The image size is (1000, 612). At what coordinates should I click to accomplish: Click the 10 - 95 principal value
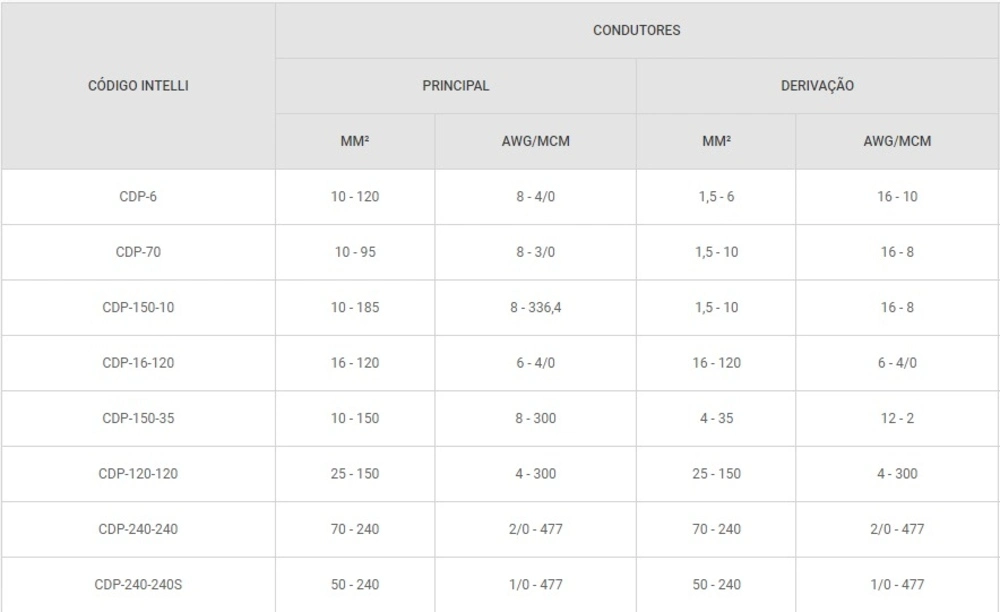(355, 252)
